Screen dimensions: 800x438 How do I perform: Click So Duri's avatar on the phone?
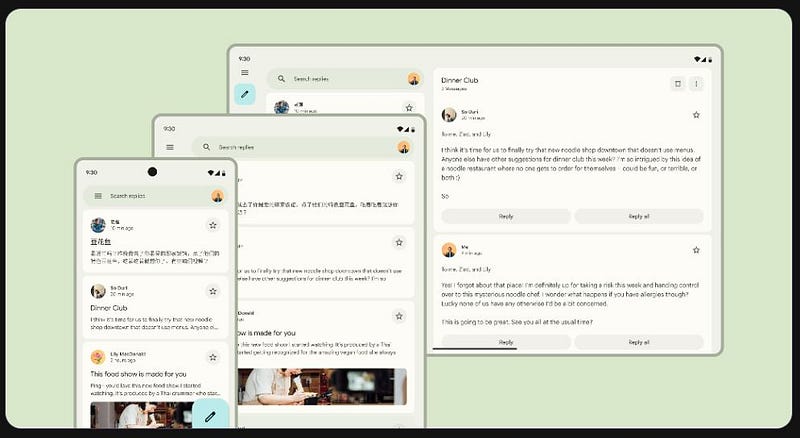pyautogui.click(x=98, y=291)
